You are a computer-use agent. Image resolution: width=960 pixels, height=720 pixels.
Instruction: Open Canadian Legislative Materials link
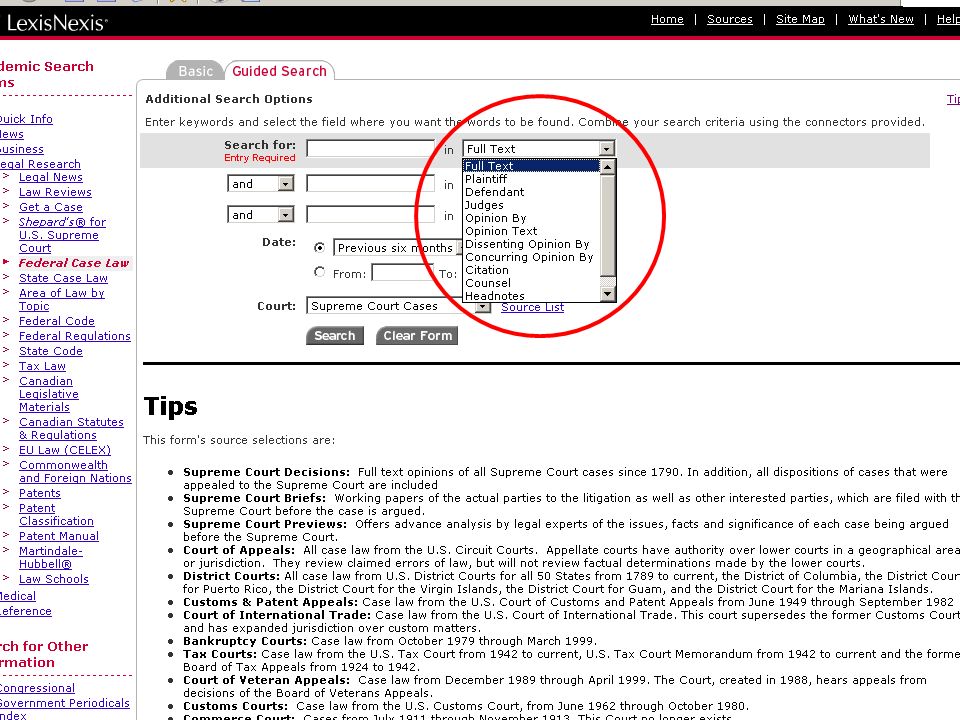pos(48,394)
